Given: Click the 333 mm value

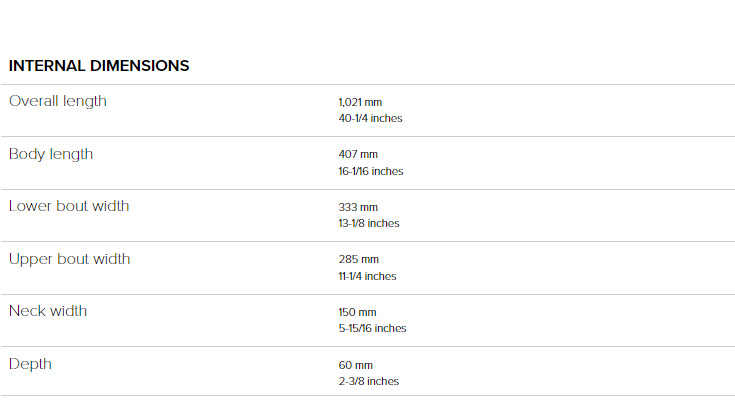Looking at the screenshot, I should coord(358,207).
